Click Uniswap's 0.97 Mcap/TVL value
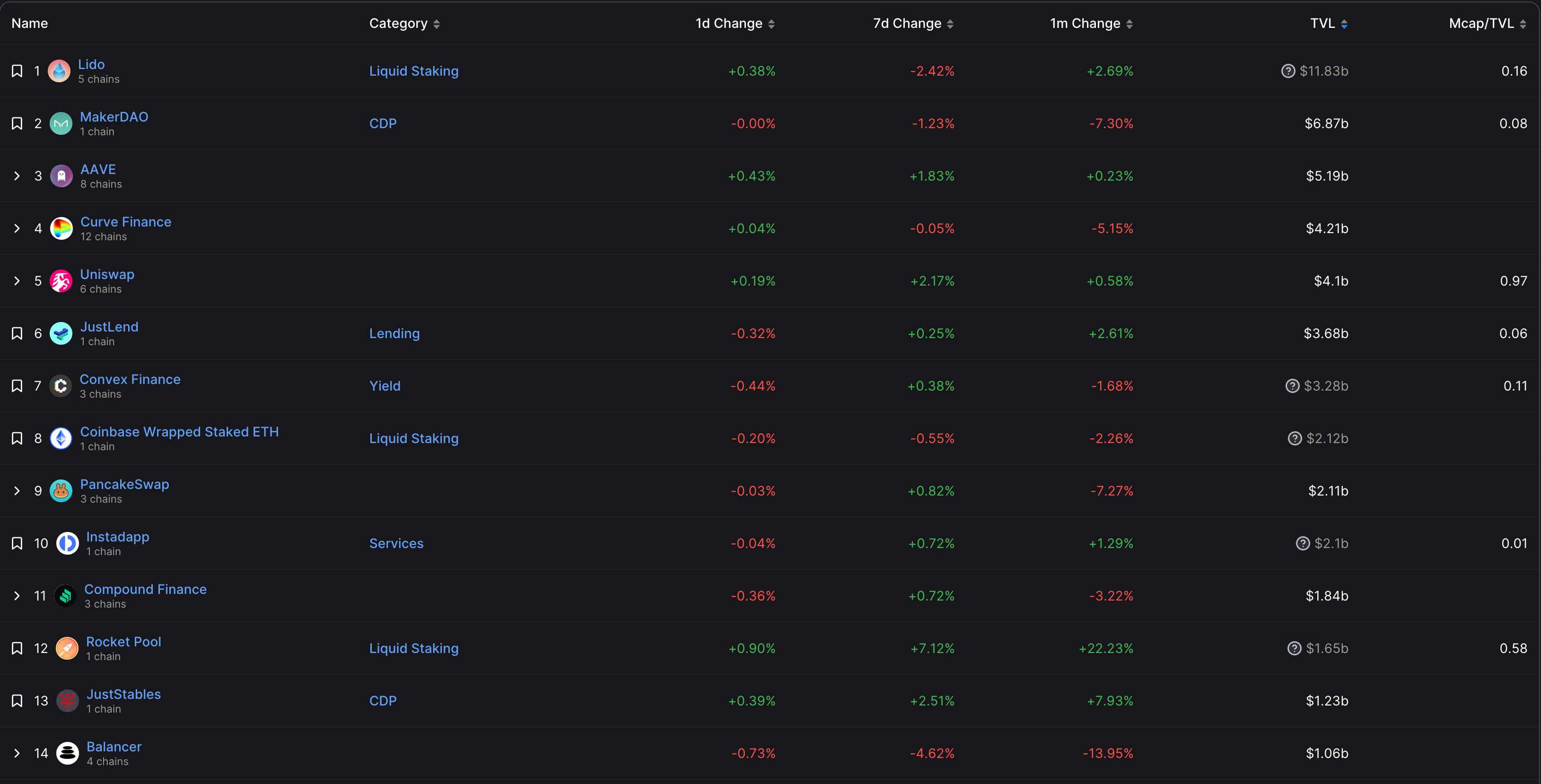The image size is (1541, 784). click(x=1514, y=281)
